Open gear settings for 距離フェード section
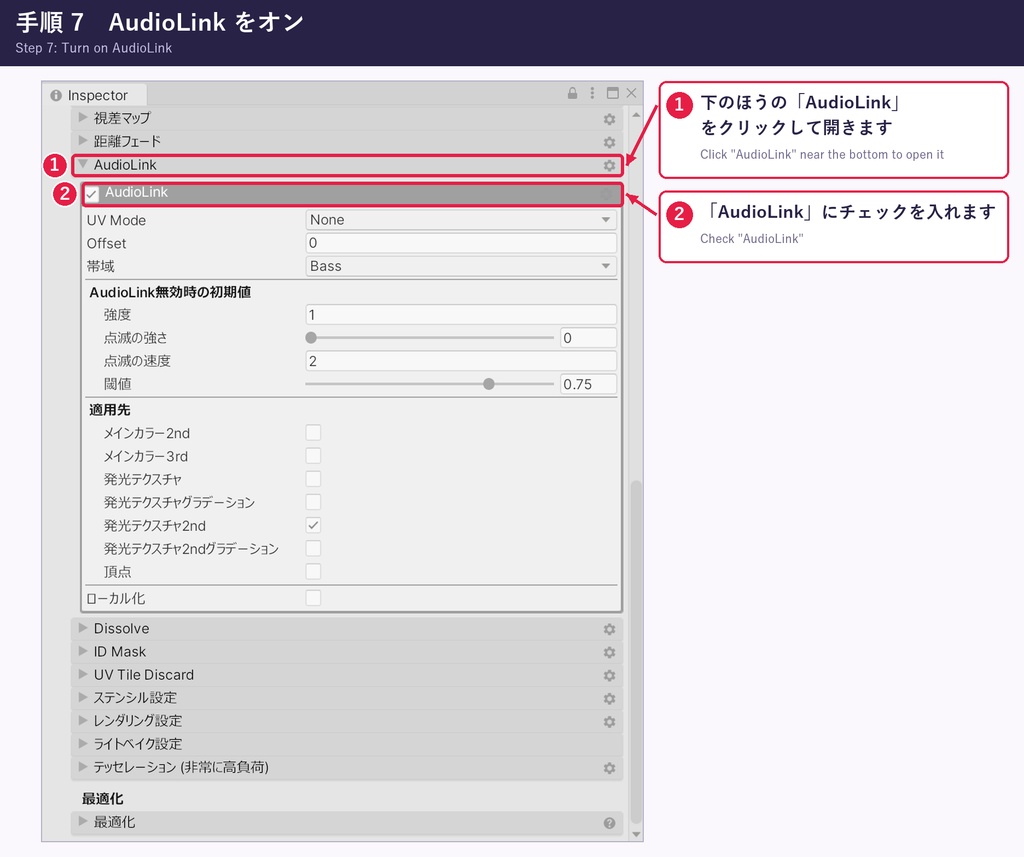The image size is (1024, 857). (609, 142)
